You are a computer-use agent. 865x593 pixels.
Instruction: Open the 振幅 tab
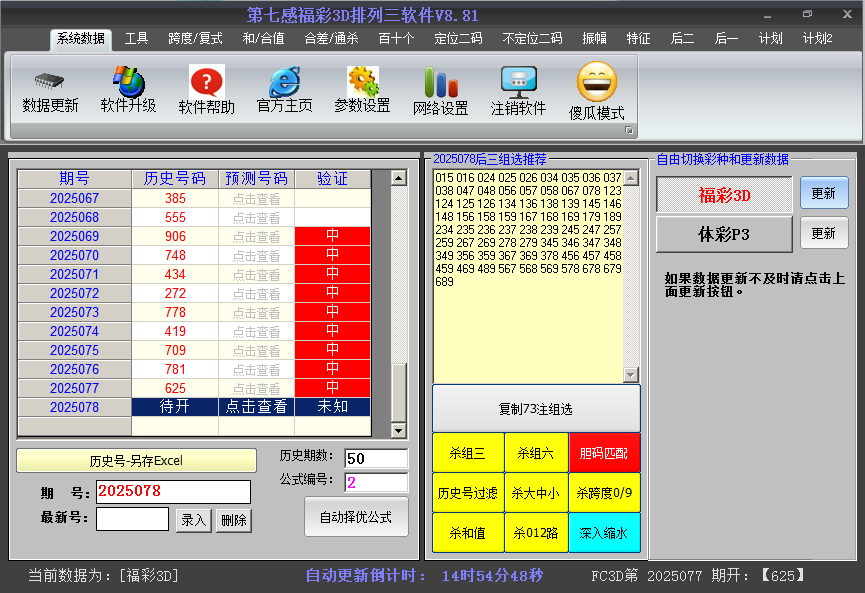click(594, 39)
